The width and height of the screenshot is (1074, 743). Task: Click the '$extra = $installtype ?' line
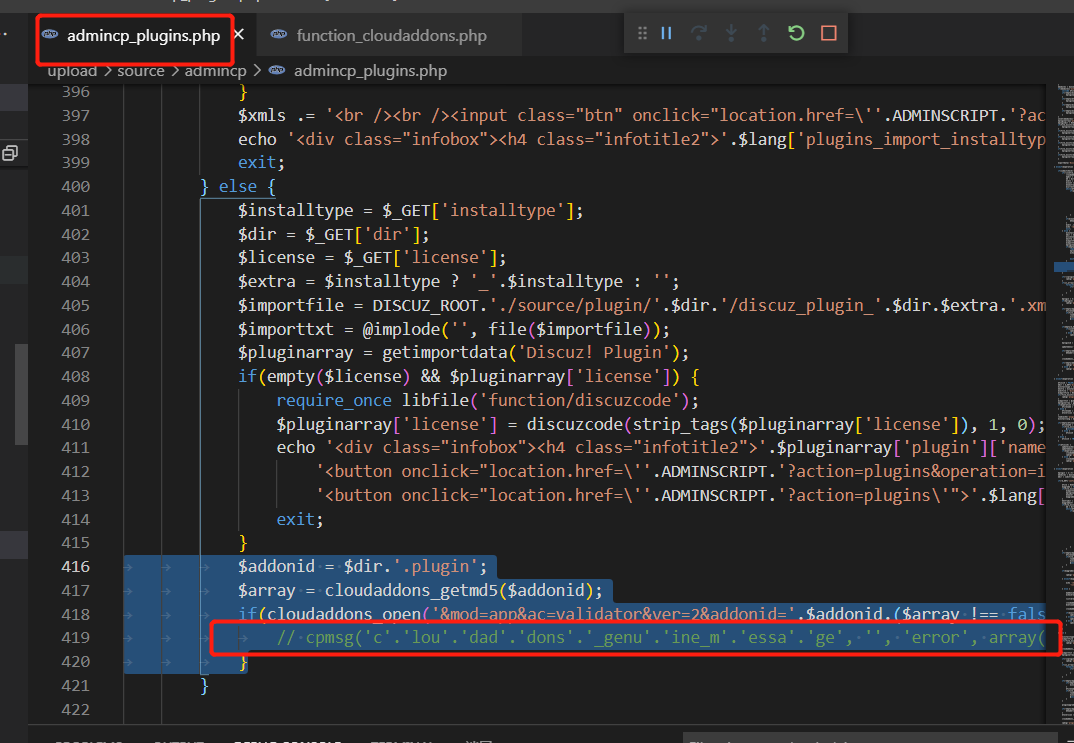click(458, 281)
